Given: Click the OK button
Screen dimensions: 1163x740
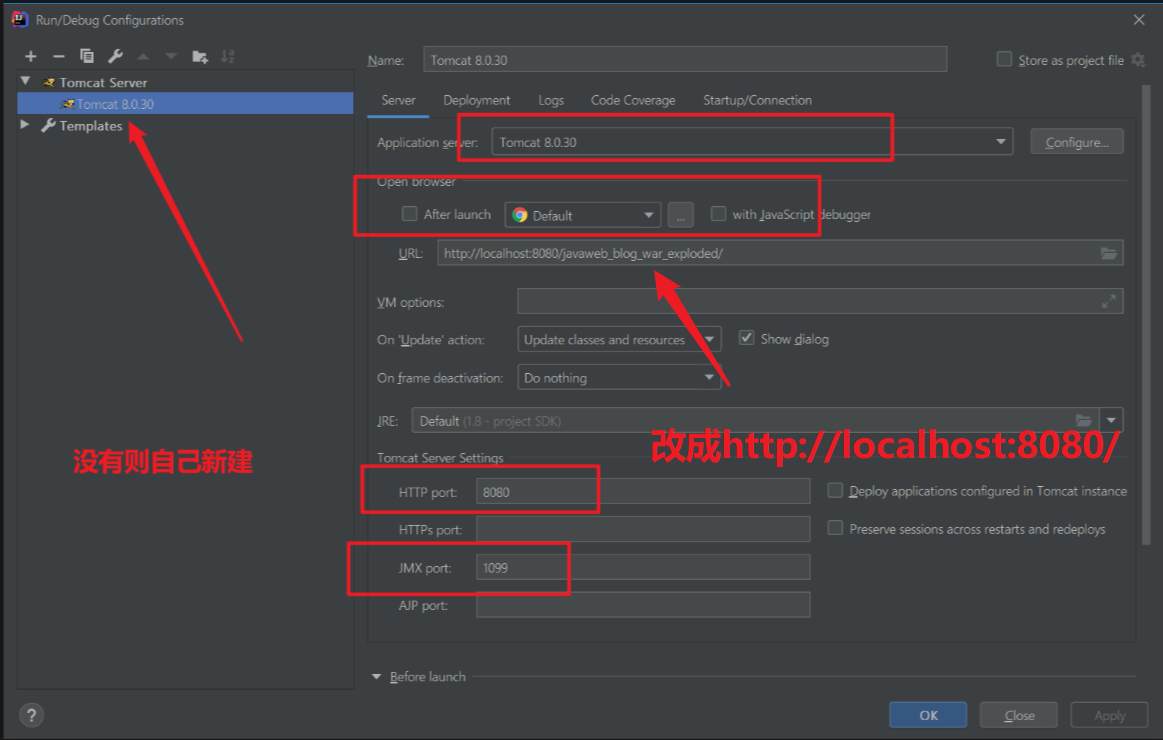Looking at the screenshot, I should click(x=928, y=715).
